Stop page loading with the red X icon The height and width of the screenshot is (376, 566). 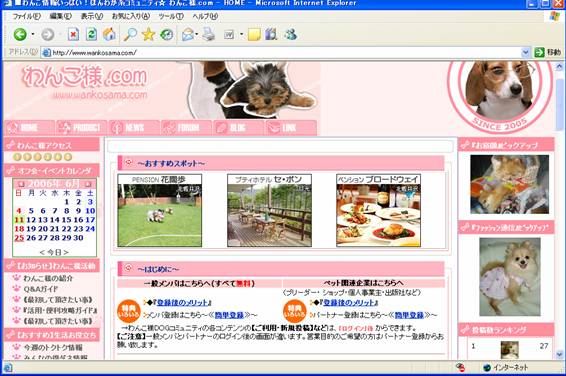coord(73,35)
